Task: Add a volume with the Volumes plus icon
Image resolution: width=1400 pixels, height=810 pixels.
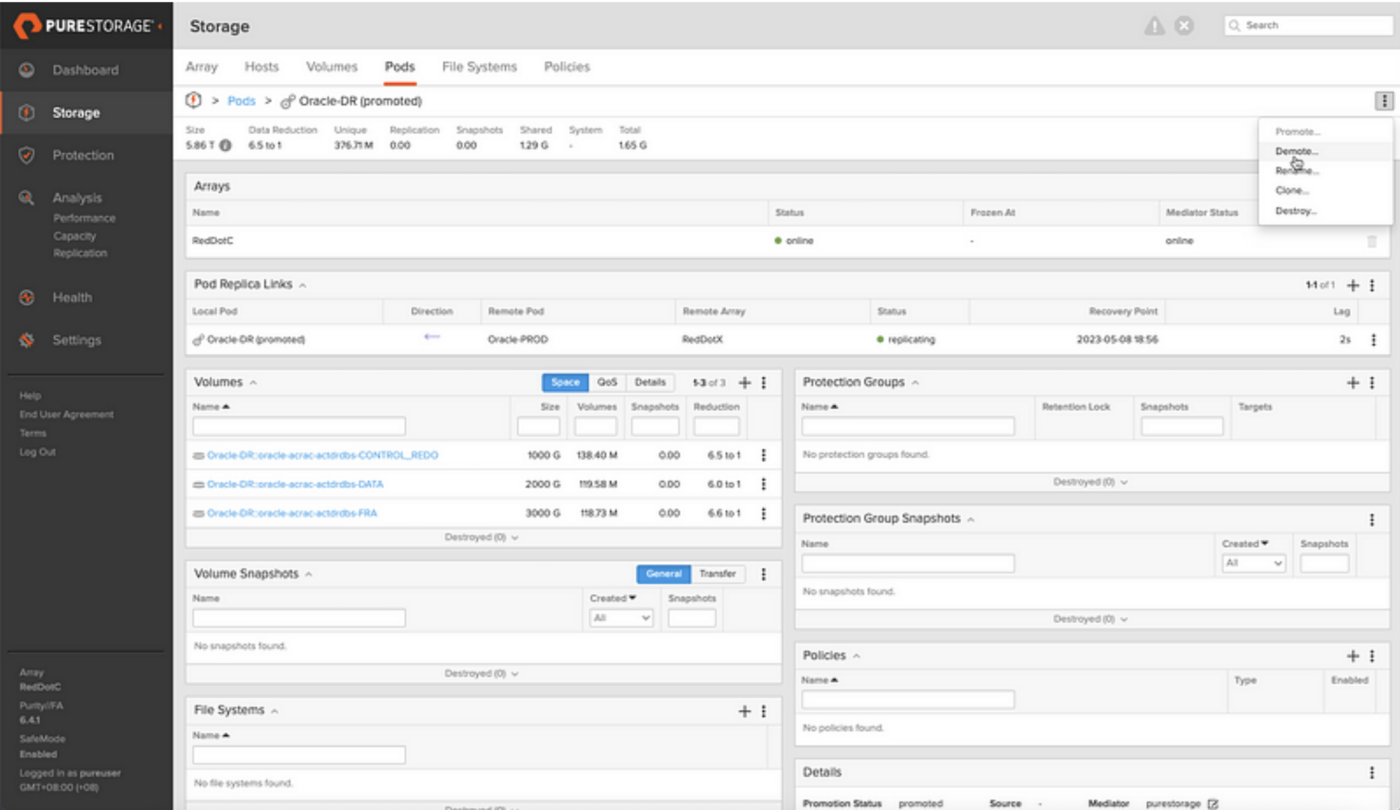Action: (x=744, y=382)
